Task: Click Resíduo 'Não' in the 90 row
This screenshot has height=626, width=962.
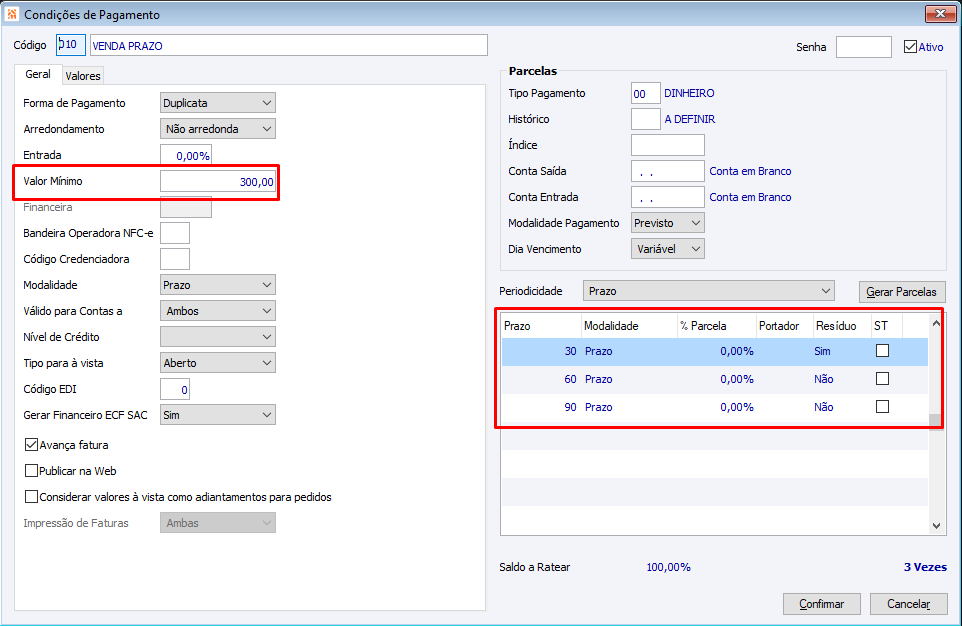Action: coord(823,407)
